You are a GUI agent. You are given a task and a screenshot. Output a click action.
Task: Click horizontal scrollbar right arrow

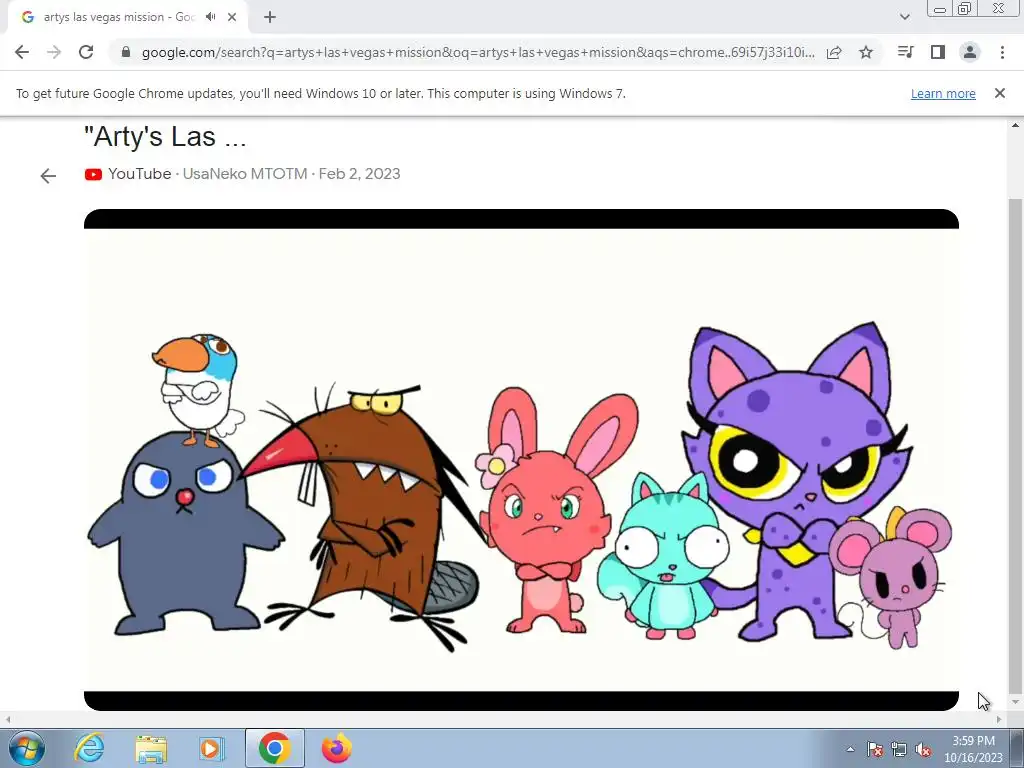click(999, 719)
